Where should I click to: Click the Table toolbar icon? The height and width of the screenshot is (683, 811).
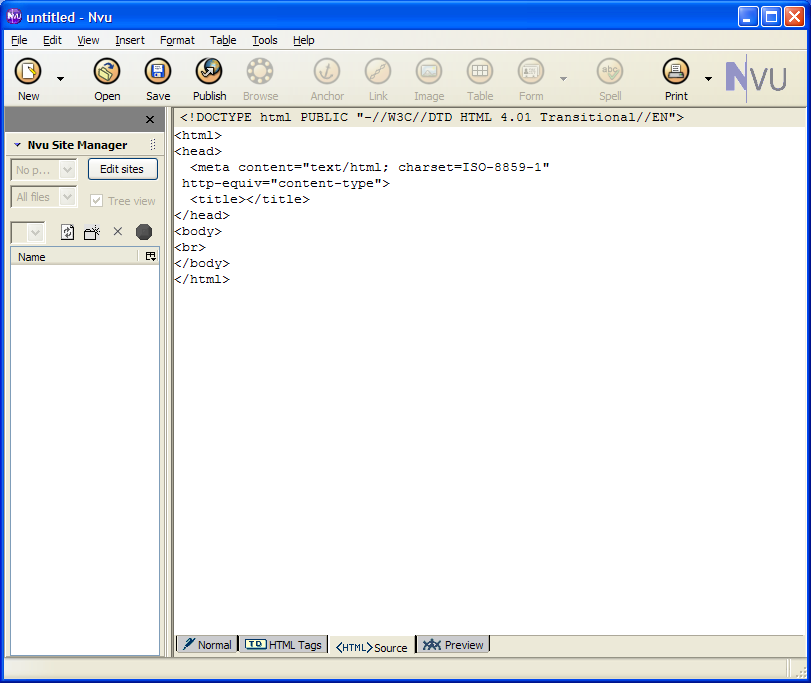[x=480, y=71]
